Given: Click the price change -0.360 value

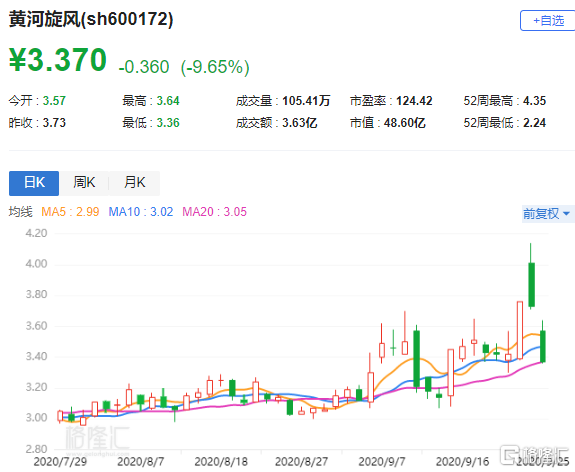Looking at the screenshot, I should [x=144, y=67].
